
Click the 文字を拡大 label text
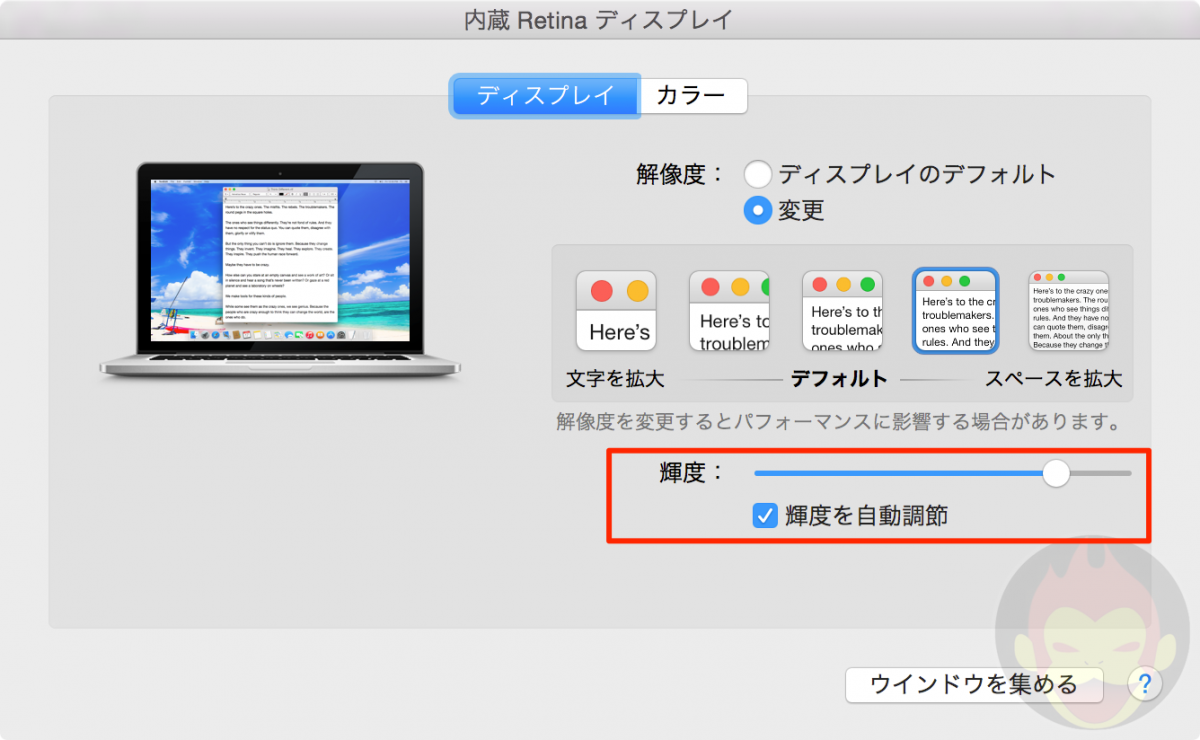[x=615, y=378]
